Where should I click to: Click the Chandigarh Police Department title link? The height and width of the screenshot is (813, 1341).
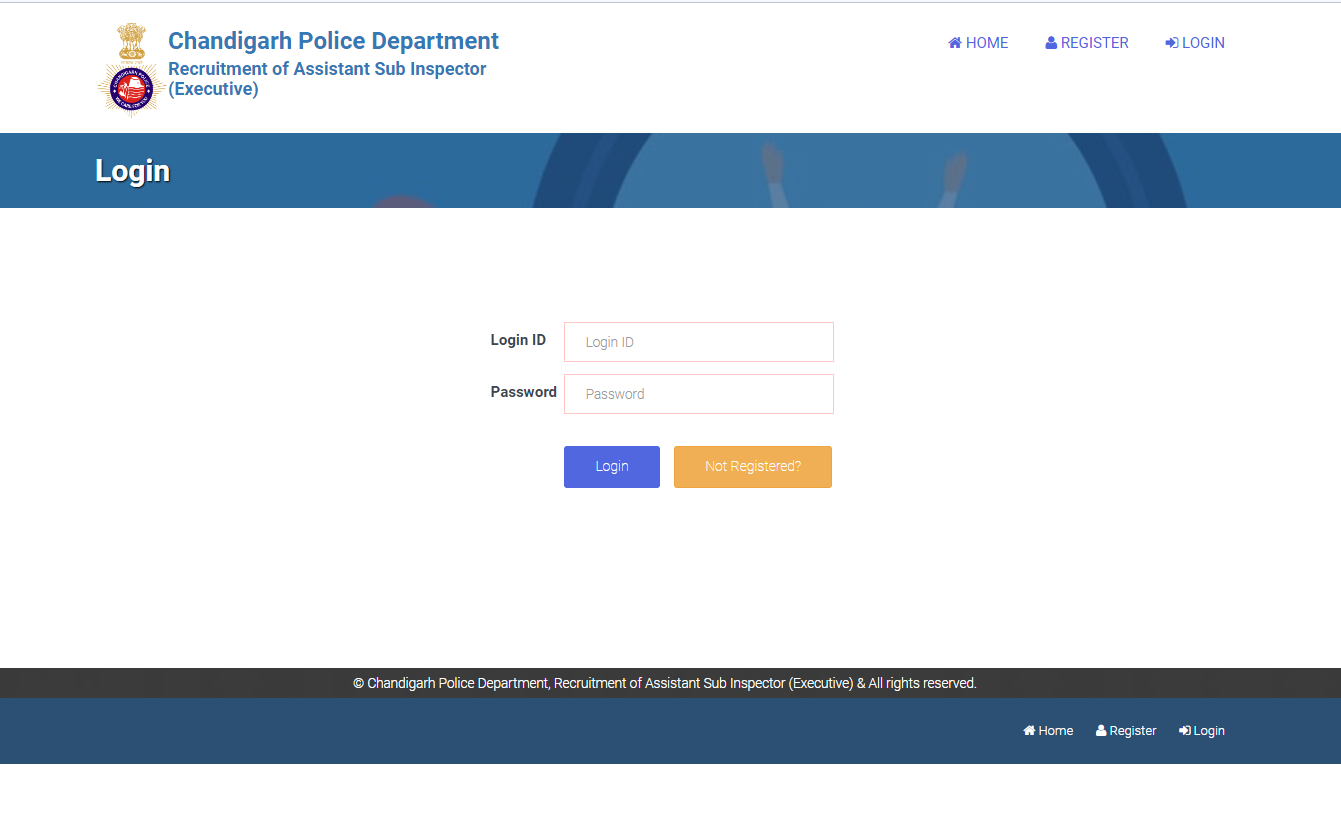[333, 41]
